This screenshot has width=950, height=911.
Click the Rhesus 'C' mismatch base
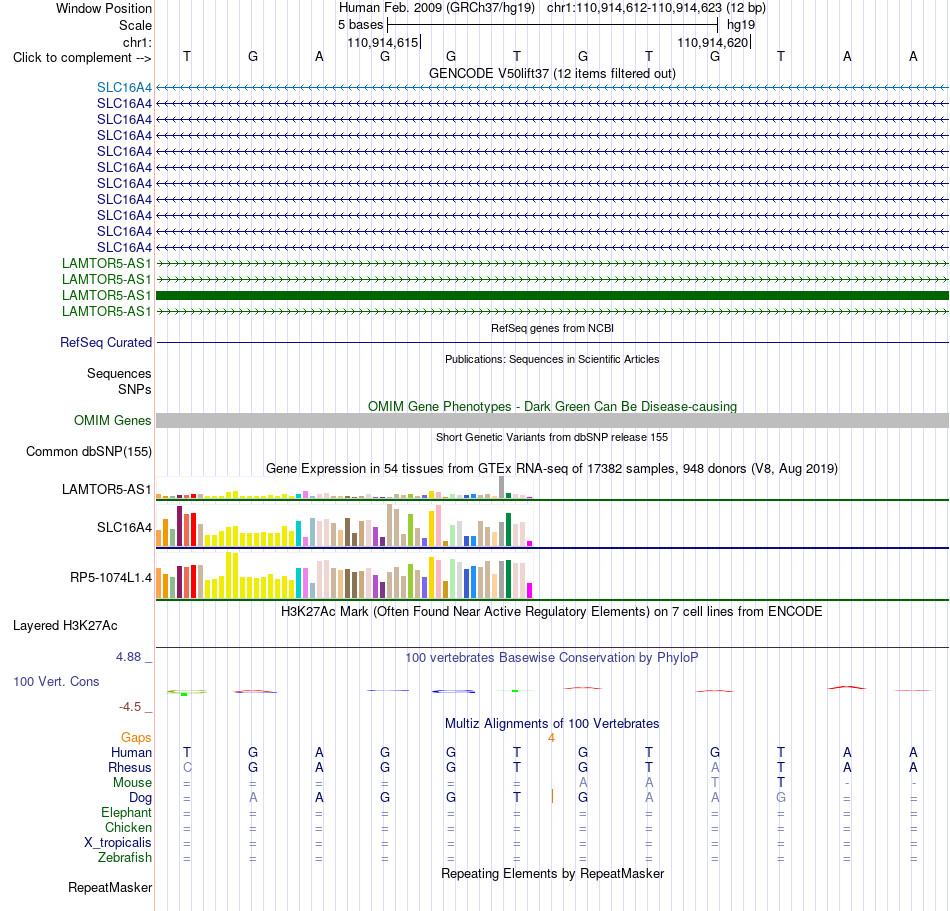[187, 767]
